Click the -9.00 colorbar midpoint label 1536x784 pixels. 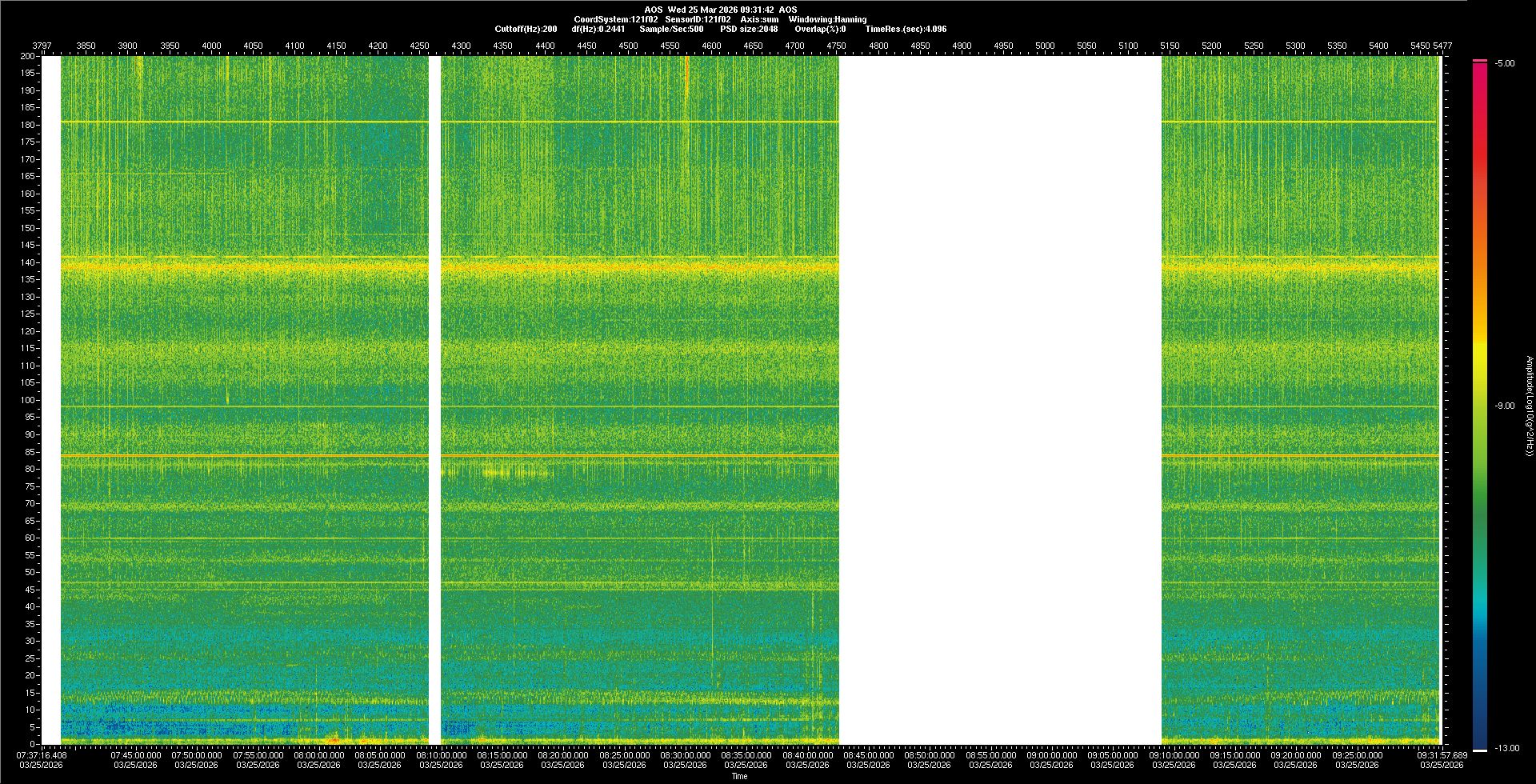(1504, 406)
